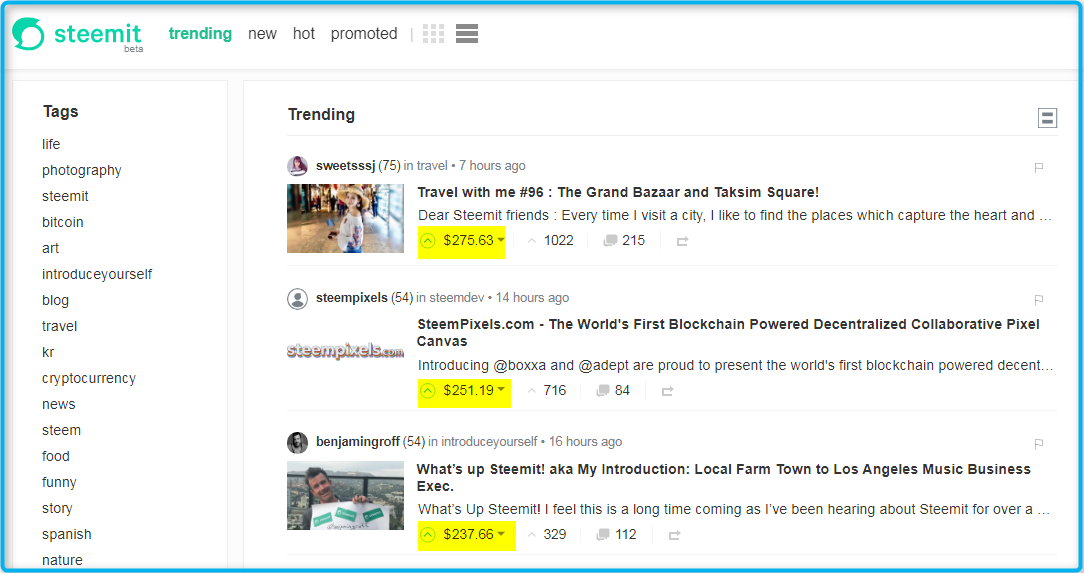Select the life tag
This screenshot has height=573, width=1084.
coord(51,144)
